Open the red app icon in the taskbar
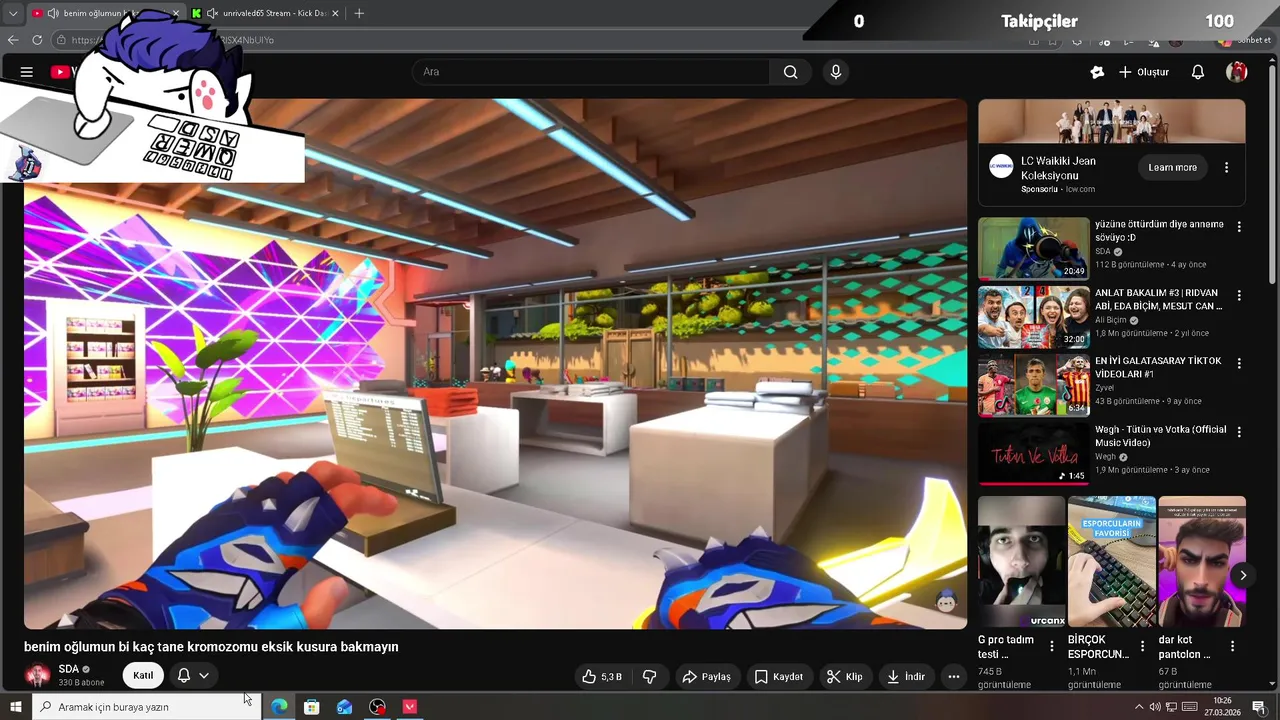This screenshot has width=1280, height=720. [410, 707]
